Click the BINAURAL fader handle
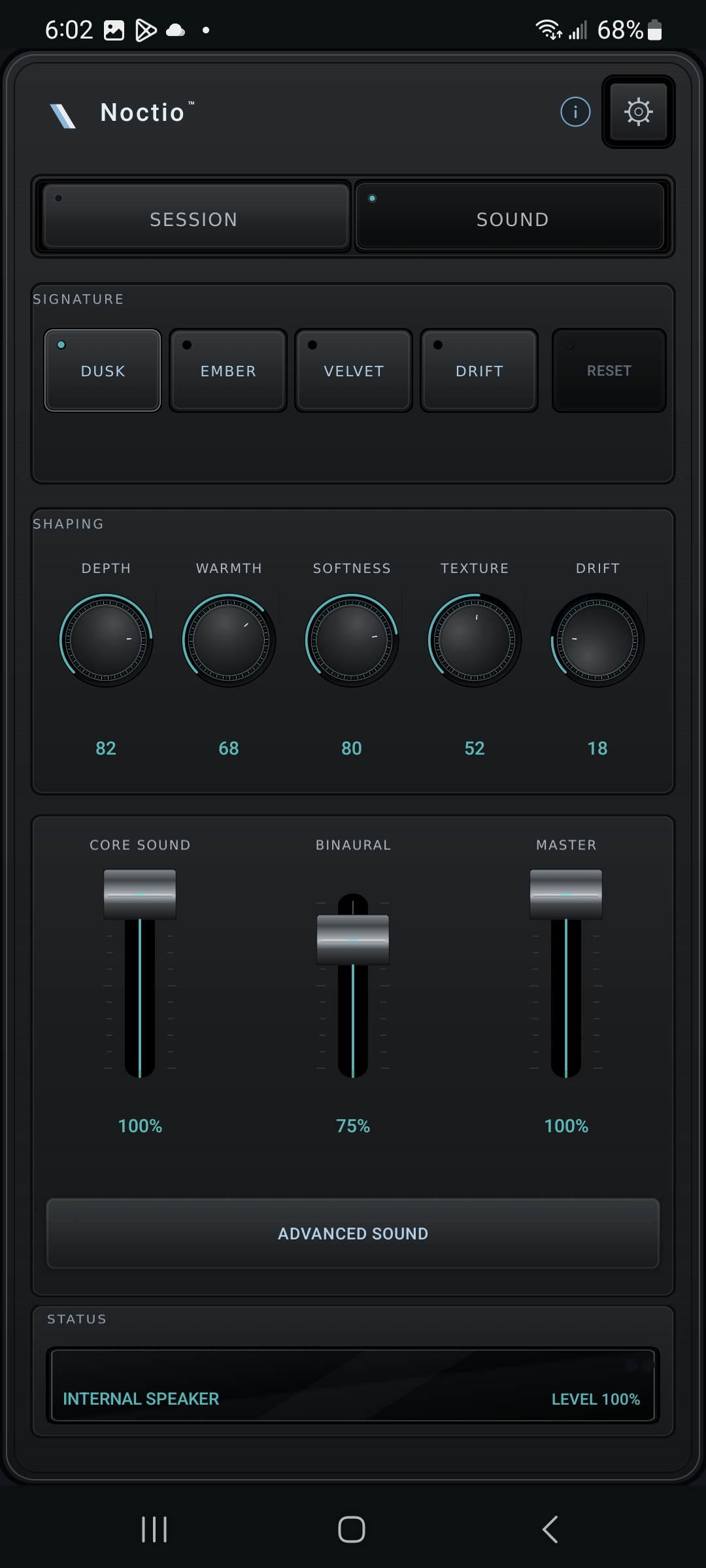 point(353,940)
